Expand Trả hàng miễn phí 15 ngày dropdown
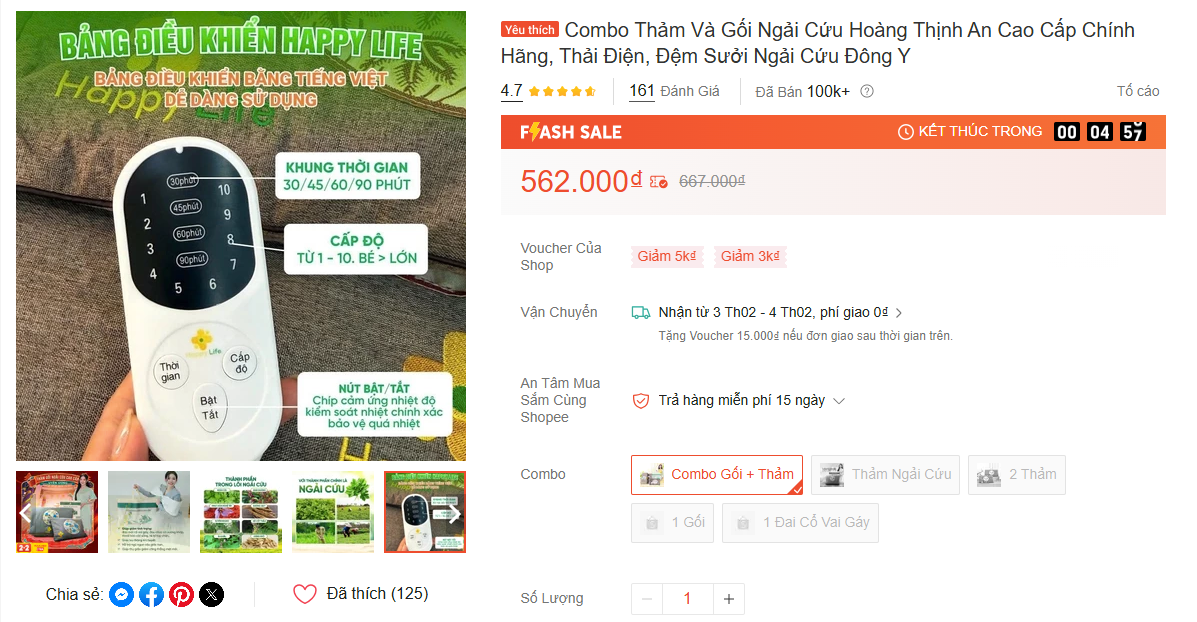 coord(839,401)
